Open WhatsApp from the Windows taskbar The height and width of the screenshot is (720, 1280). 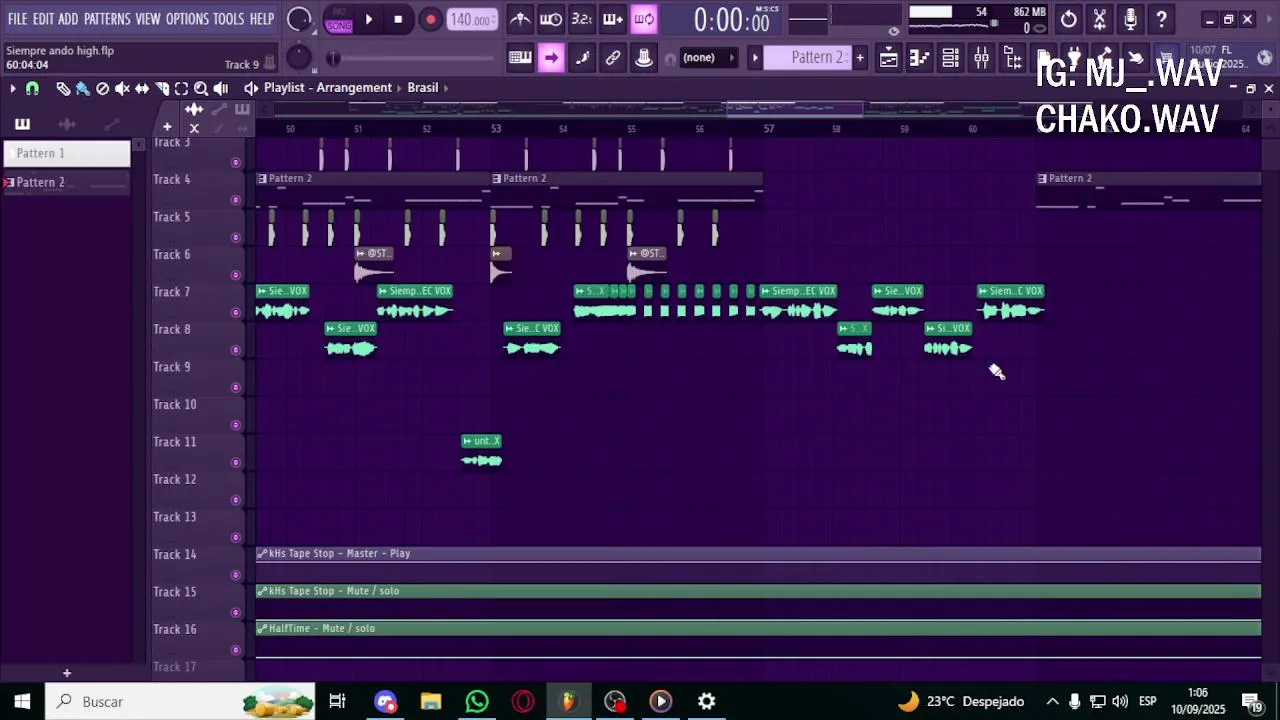(x=477, y=701)
